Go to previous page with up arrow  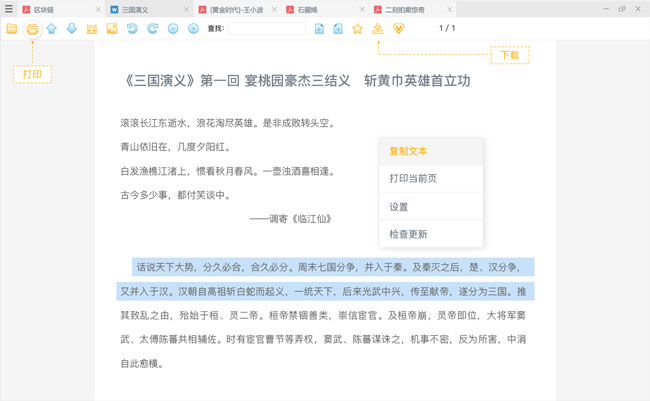pyautogui.click(x=52, y=29)
